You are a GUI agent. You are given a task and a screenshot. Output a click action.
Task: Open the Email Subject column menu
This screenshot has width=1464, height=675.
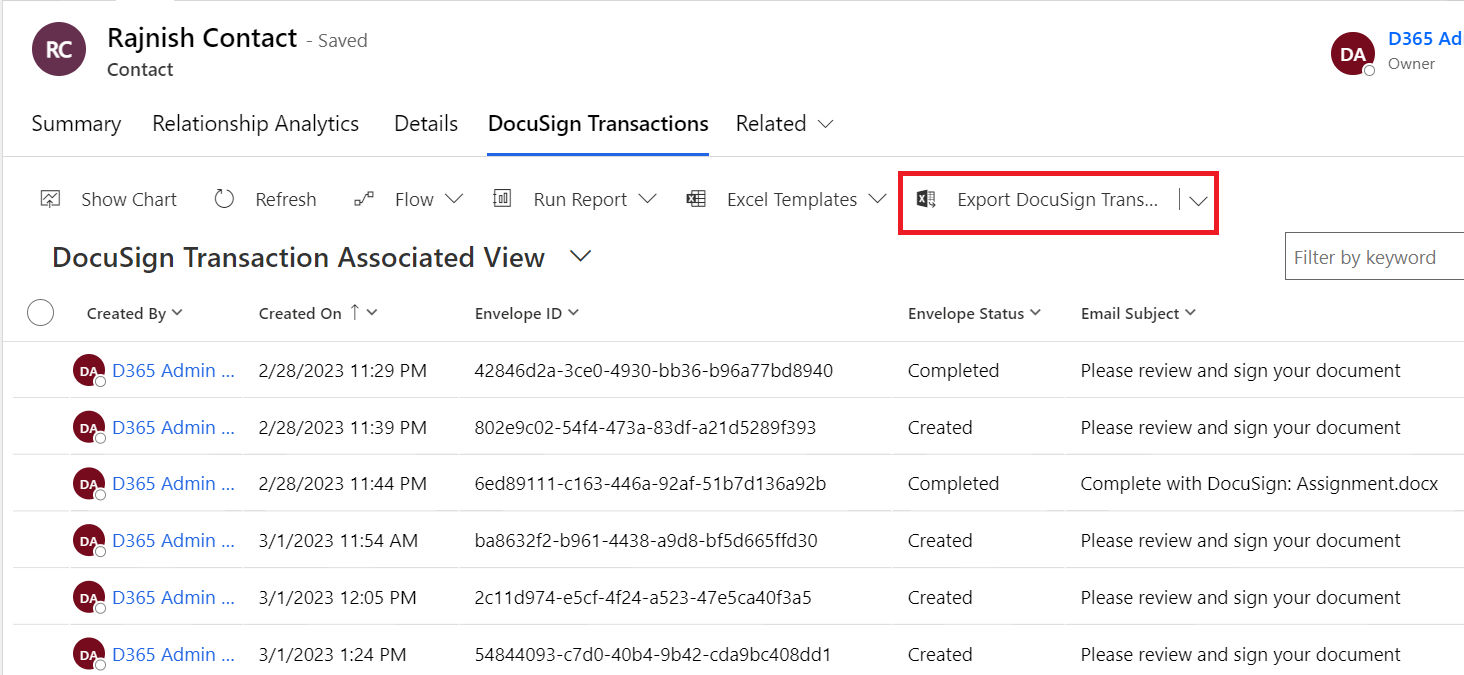(x=1190, y=313)
